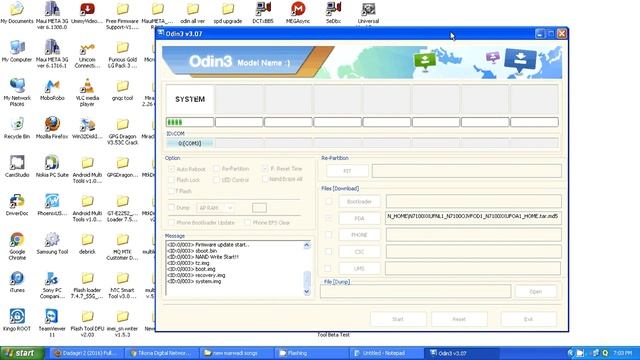640x360 pixels.
Task: Launch Kingo ROOT desktop shortcut
Action: [x=17, y=320]
